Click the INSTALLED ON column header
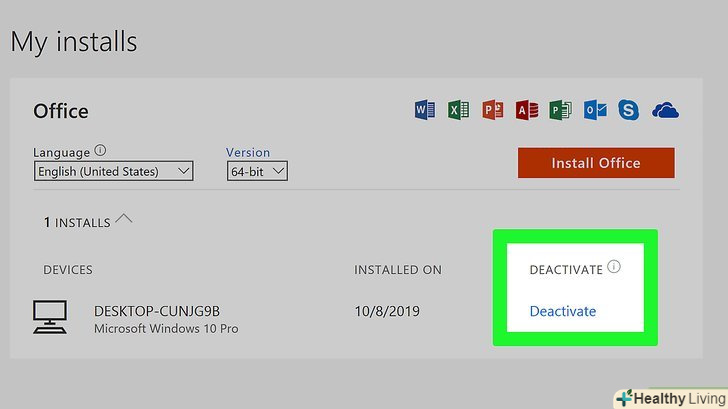The image size is (728, 409). click(x=398, y=270)
